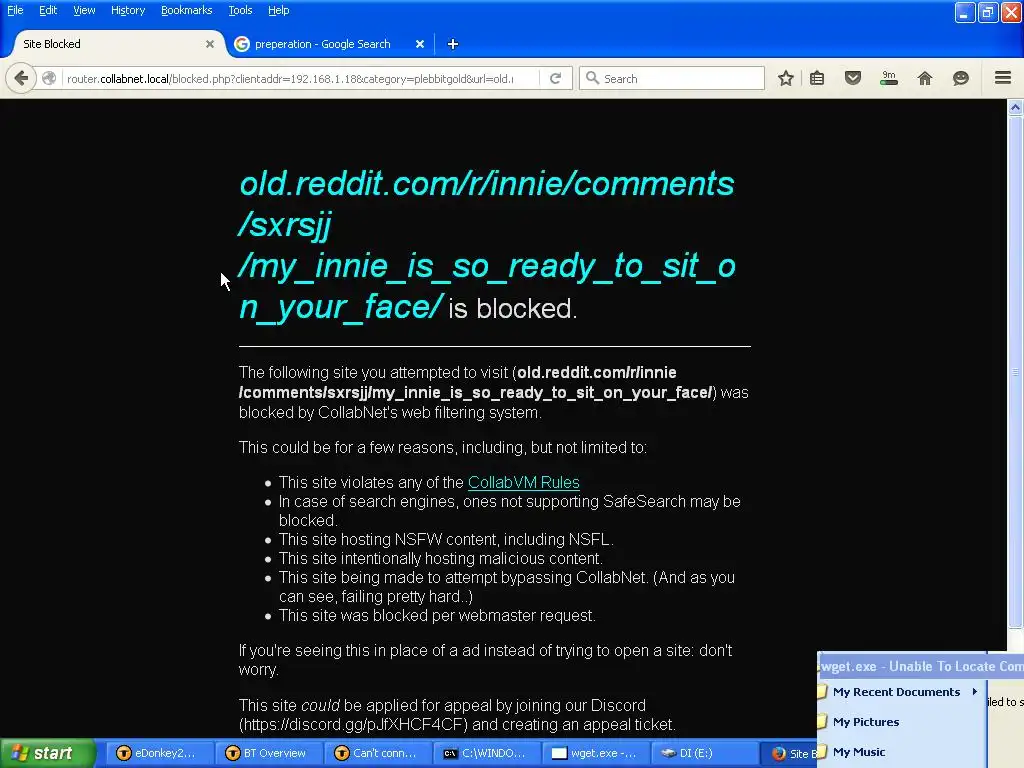Save page to Pocket icon
1024x768 pixels.
click(853, 78)
